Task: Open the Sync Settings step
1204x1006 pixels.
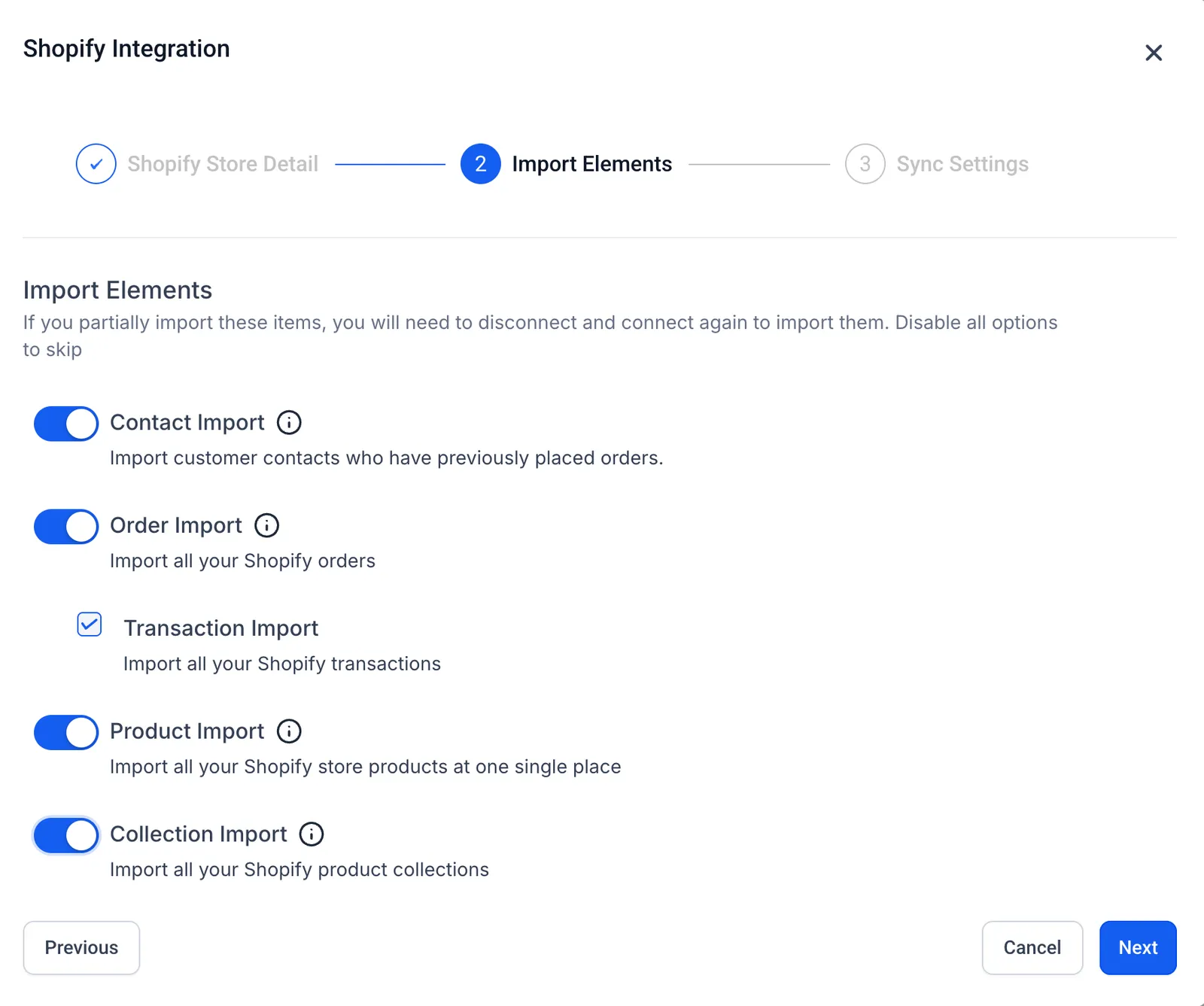Action: (962, 164)
